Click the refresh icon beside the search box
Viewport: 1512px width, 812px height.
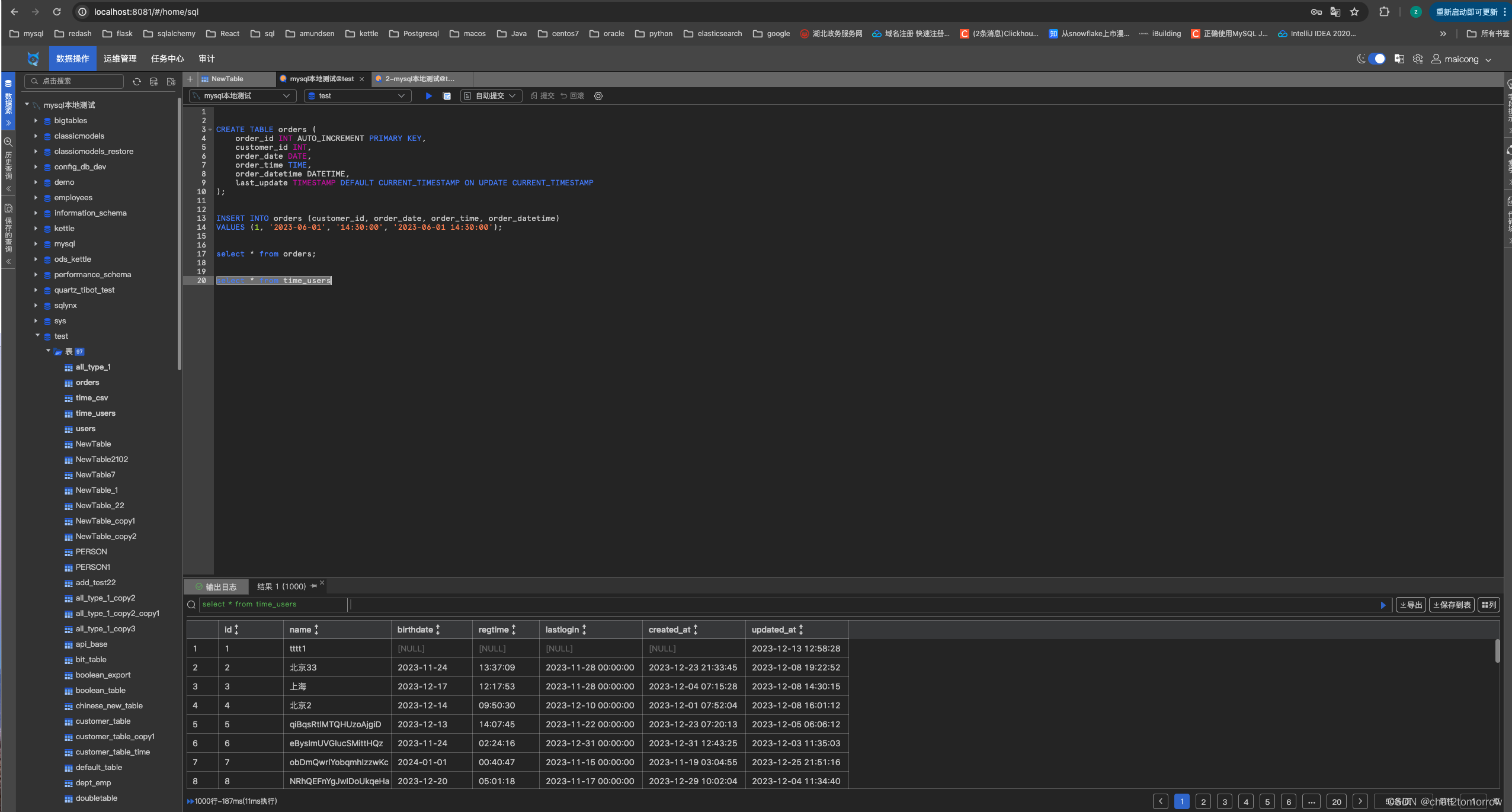(x=137, y=82)
